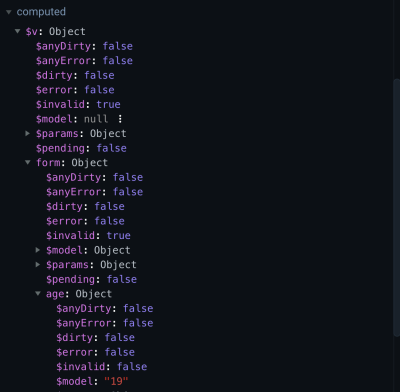Select age's $dirty: false property
Screen dimensions: 400x392
96,338
